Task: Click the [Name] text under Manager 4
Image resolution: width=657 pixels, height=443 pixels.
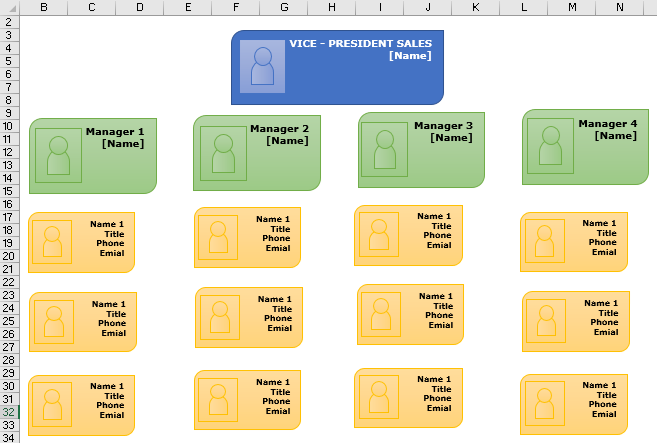Action: 616,136
